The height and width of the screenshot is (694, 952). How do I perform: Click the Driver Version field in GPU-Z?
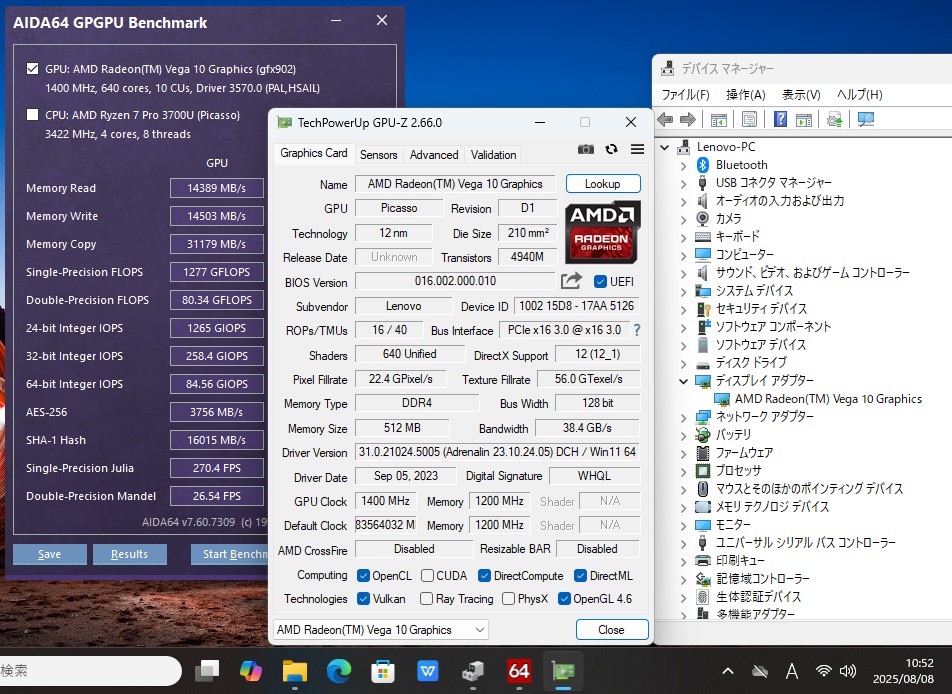(x=497, y=452)
